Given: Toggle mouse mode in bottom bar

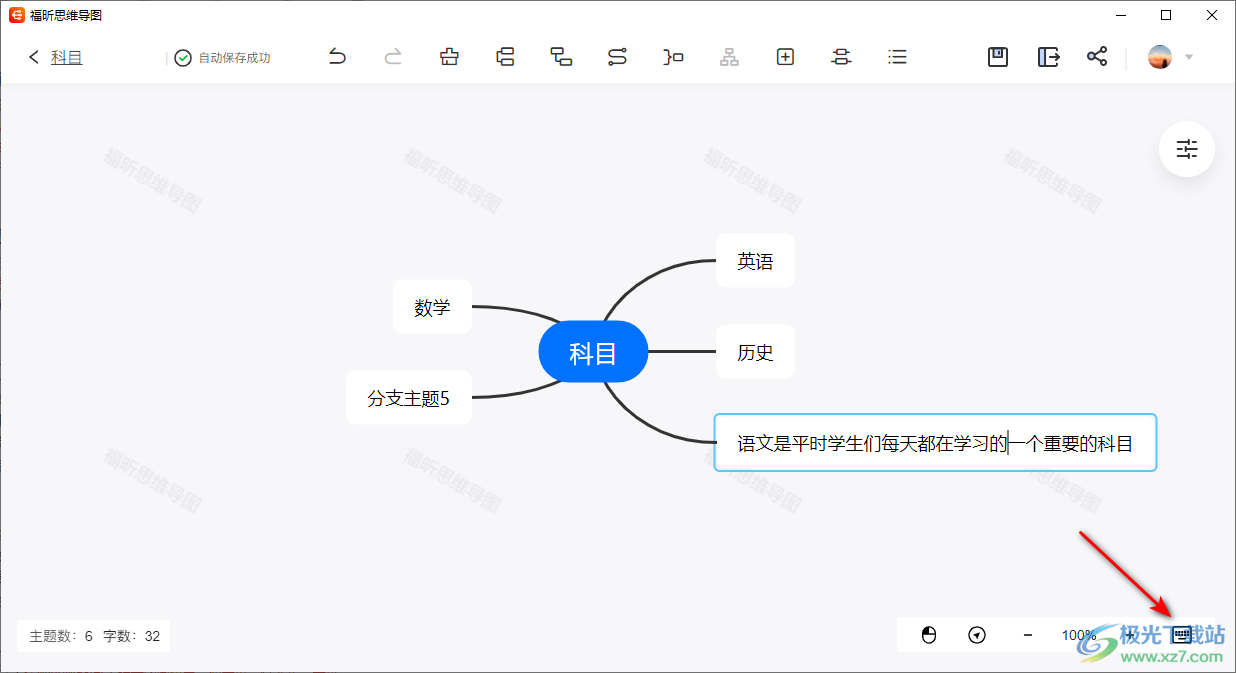Looking at the screenshot, I should pyautogui.click(x=929, y=635).
